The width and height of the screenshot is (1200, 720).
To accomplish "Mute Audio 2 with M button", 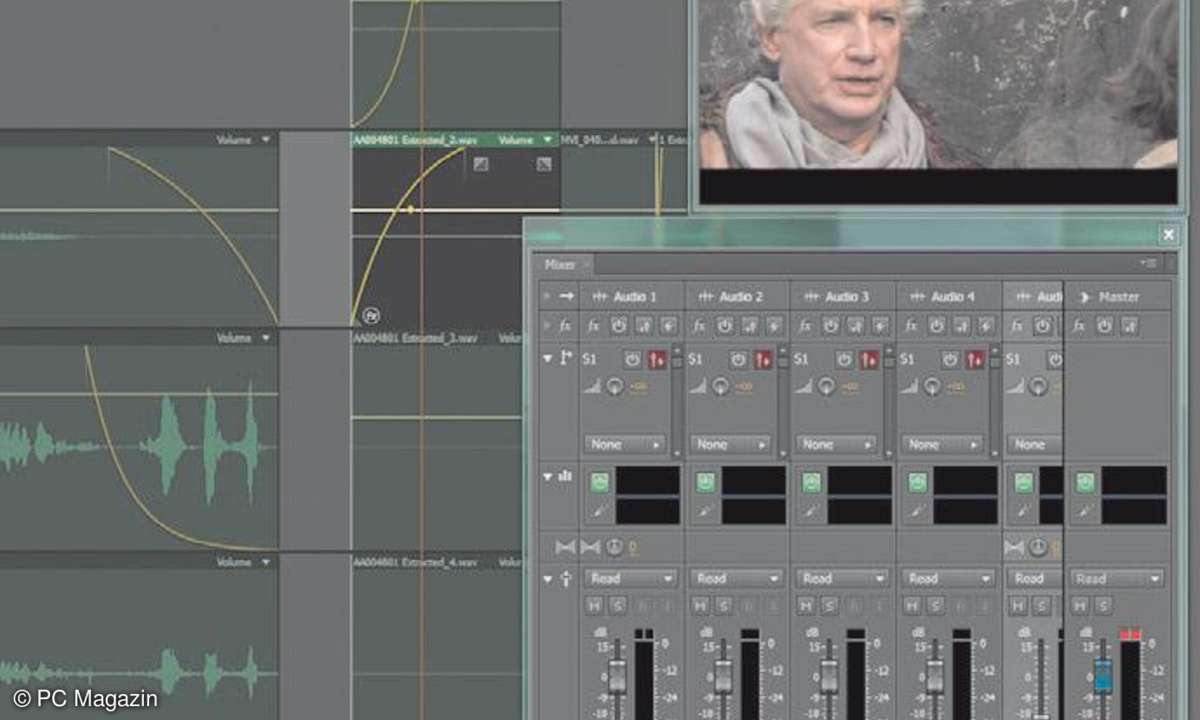I will (x=700, y=606).
